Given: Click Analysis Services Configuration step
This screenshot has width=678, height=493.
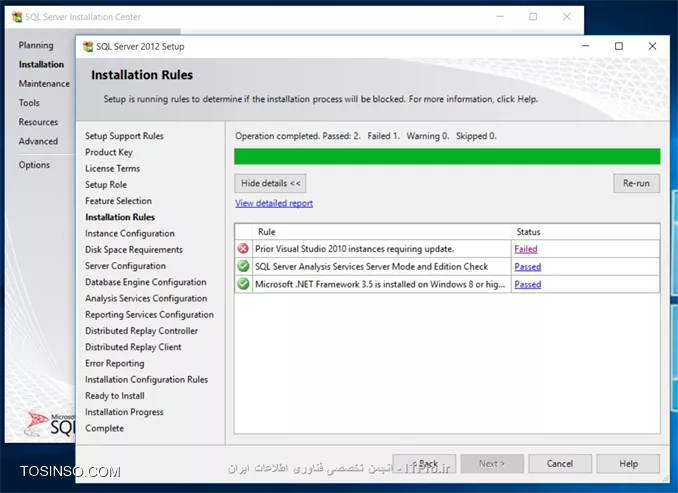Looking at the screenshot, I should (x=146, y=298).
